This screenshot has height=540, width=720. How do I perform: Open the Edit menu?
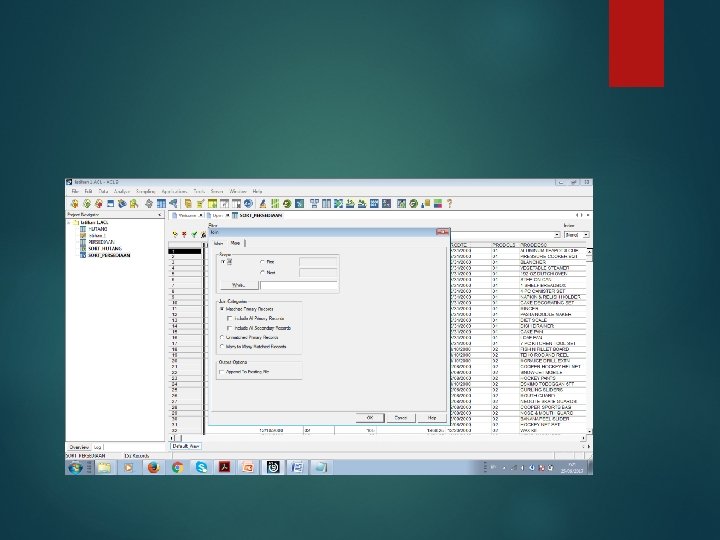88,191
